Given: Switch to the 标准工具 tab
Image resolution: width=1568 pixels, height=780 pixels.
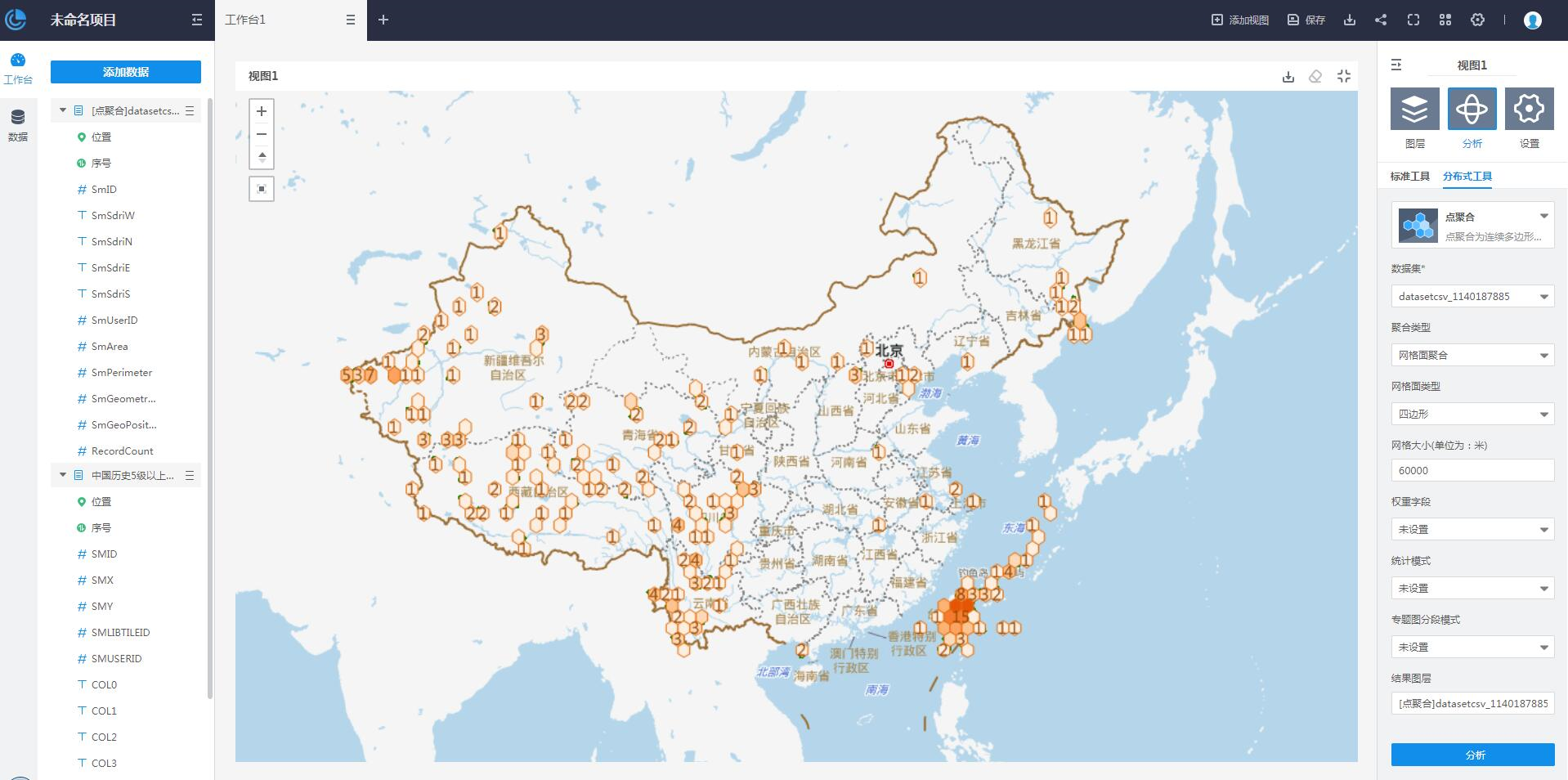Looking at the screenshot, I should 1409,177.
